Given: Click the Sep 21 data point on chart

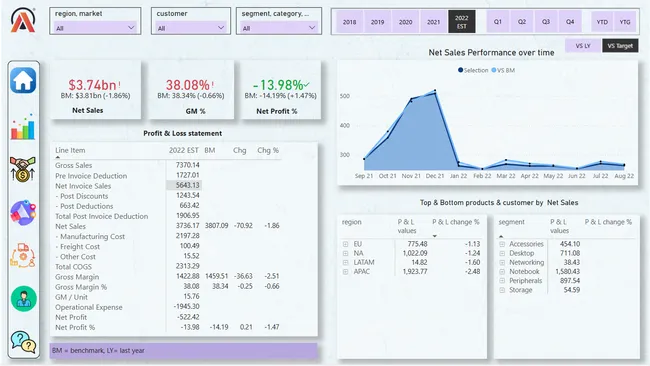Looking at the screenshot, I should pos(364,159).
